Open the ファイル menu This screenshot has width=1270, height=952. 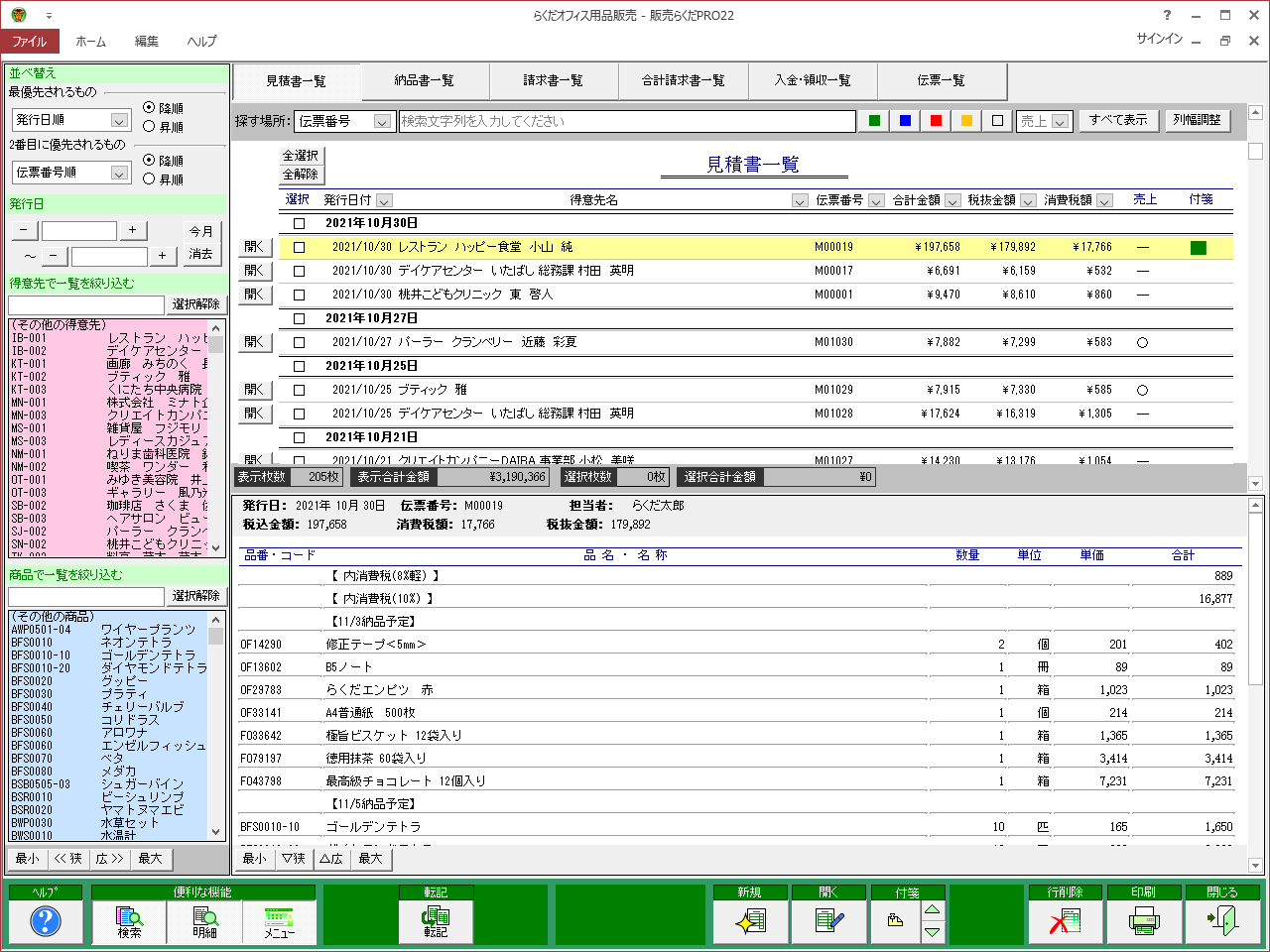[30, 41]
